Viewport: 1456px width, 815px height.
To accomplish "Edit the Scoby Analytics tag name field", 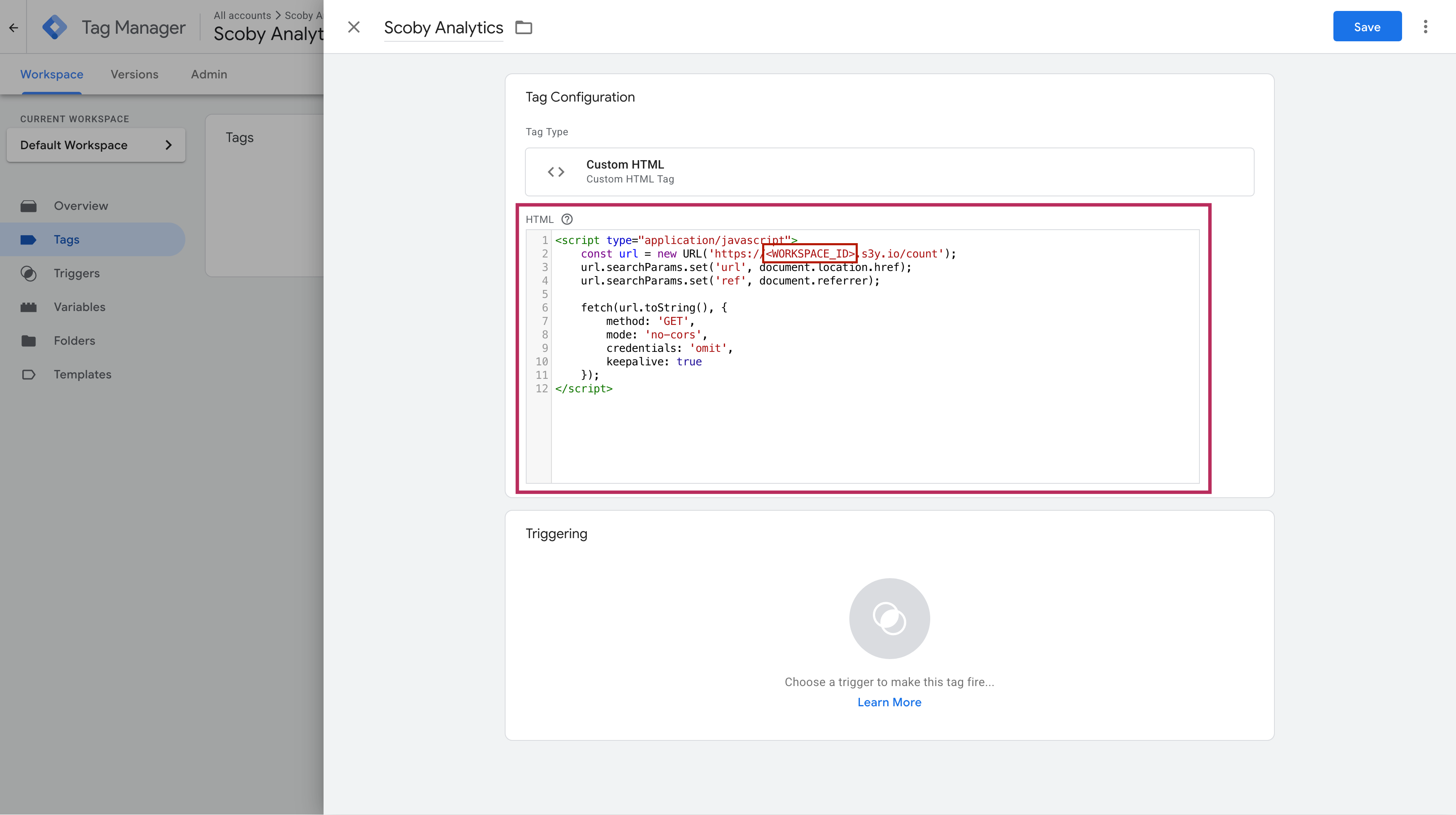I will point(443,27).
